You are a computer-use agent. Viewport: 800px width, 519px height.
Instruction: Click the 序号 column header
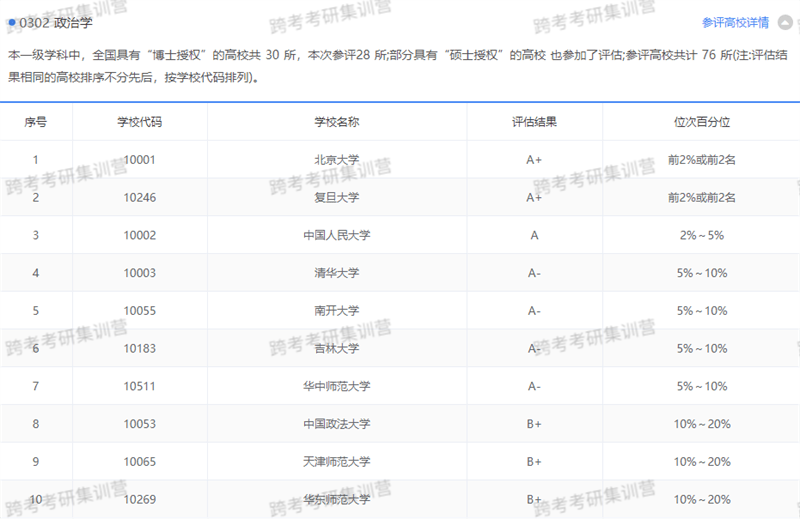[36, 122]
